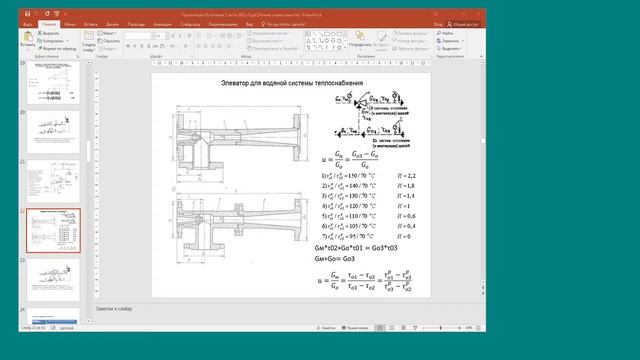This screenshot has width=640, height=360.
Task: Click the Create Slide (Создать слайд) icon
Action: (x=89, y=37)
